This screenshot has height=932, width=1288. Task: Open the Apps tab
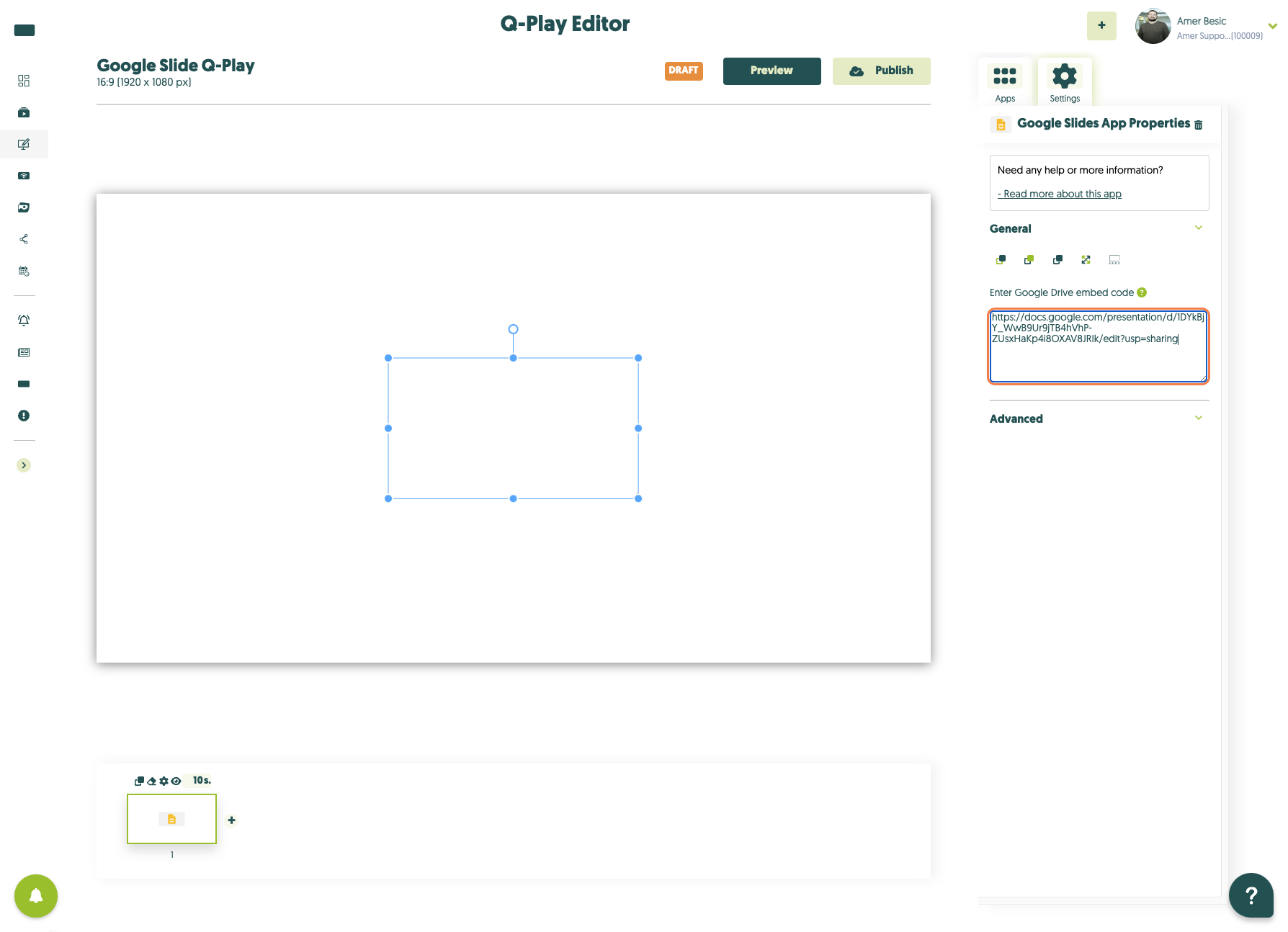pos(1005,82)
